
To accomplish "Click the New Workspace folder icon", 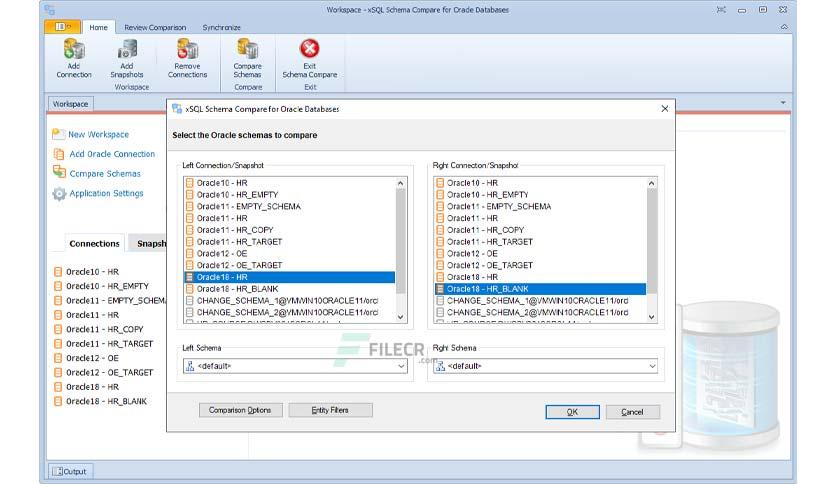I will pos(59,134).
